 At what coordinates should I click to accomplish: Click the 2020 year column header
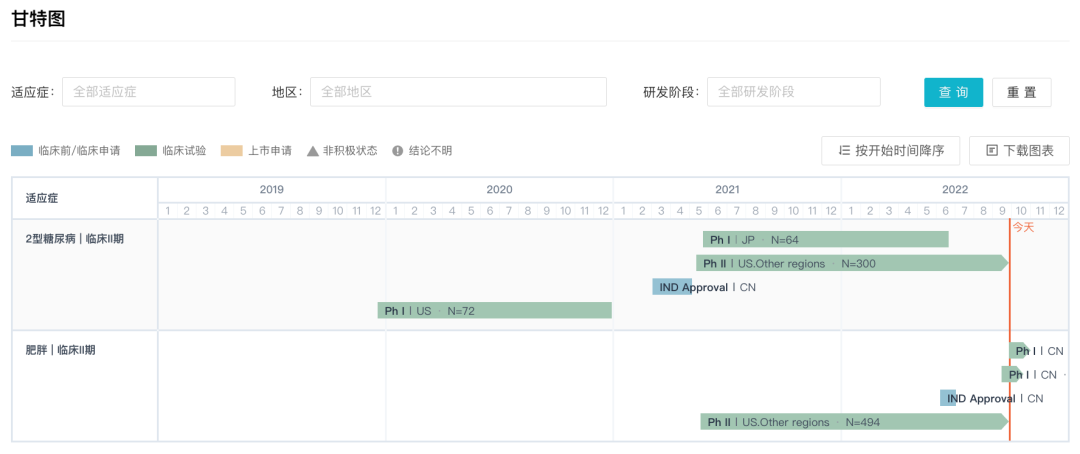(499, 189)
